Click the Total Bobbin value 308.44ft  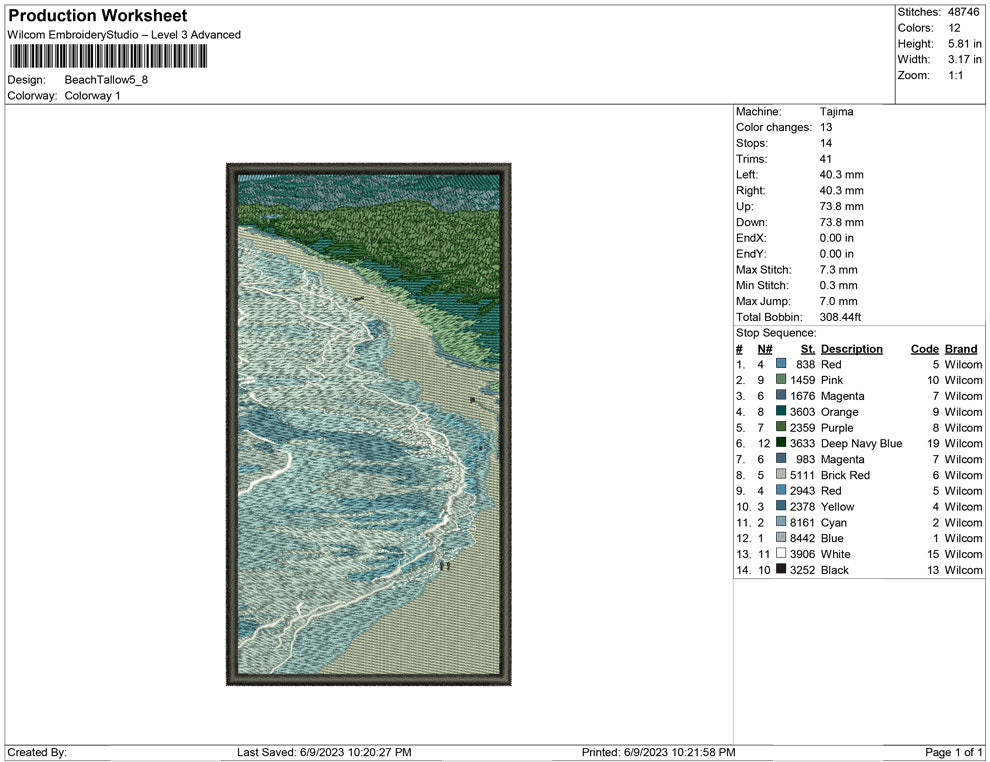click(x=840, y=317)
